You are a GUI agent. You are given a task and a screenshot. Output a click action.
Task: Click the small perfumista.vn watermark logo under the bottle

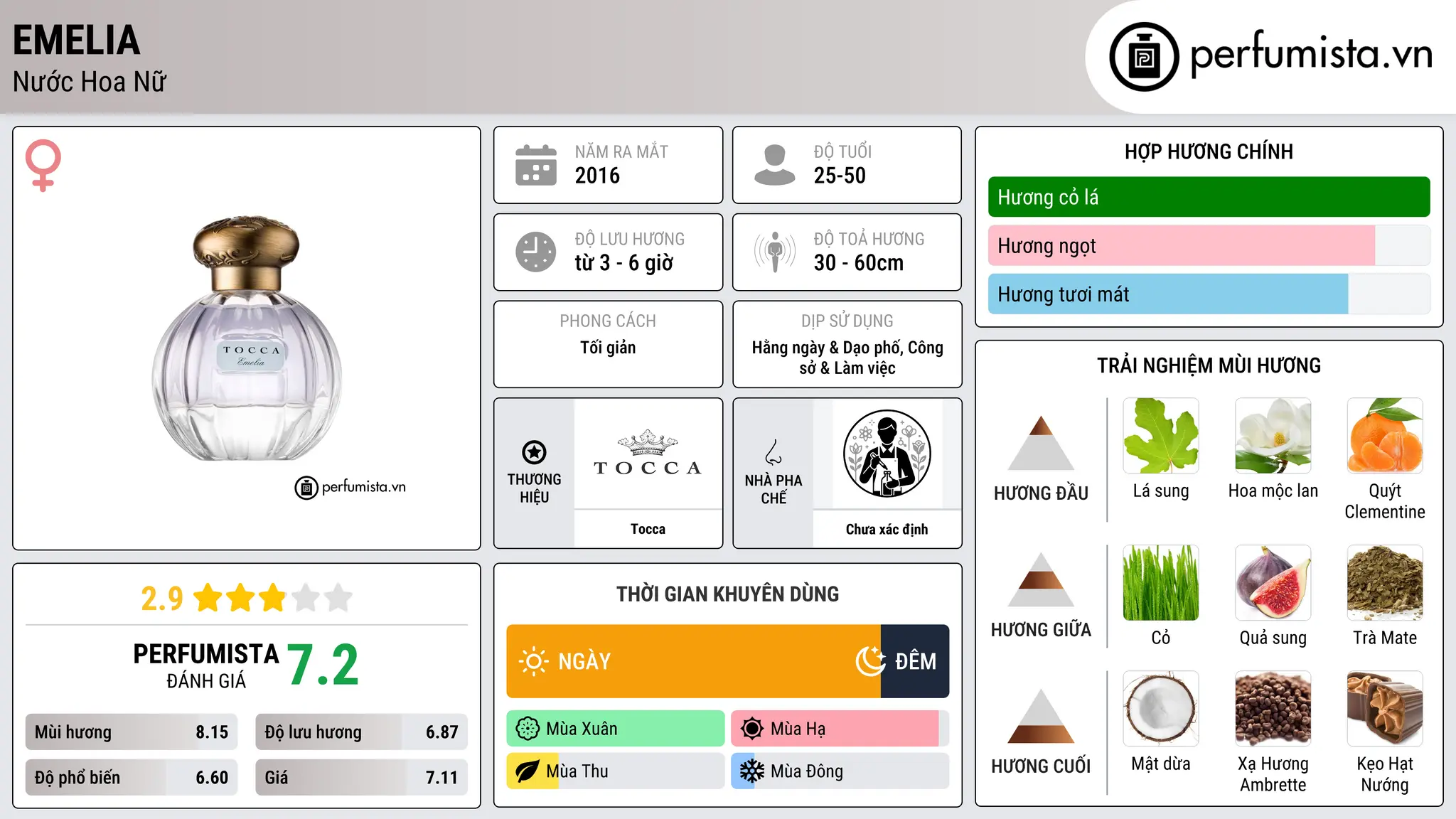pos(350,487)
